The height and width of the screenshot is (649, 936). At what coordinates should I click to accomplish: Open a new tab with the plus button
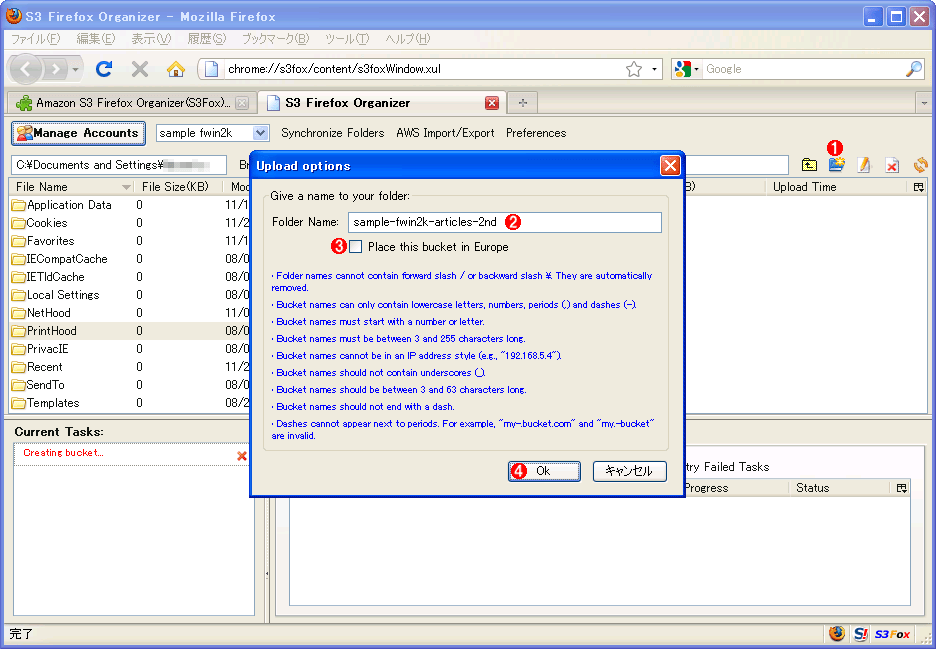click(x=523, y=103)
